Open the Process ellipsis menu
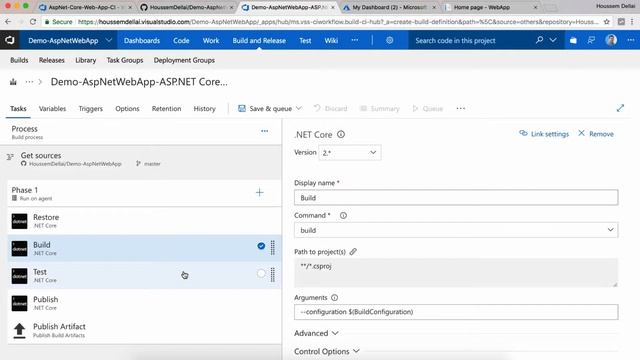The height and width of the screenshot is (360, 640). click(264, 131)
